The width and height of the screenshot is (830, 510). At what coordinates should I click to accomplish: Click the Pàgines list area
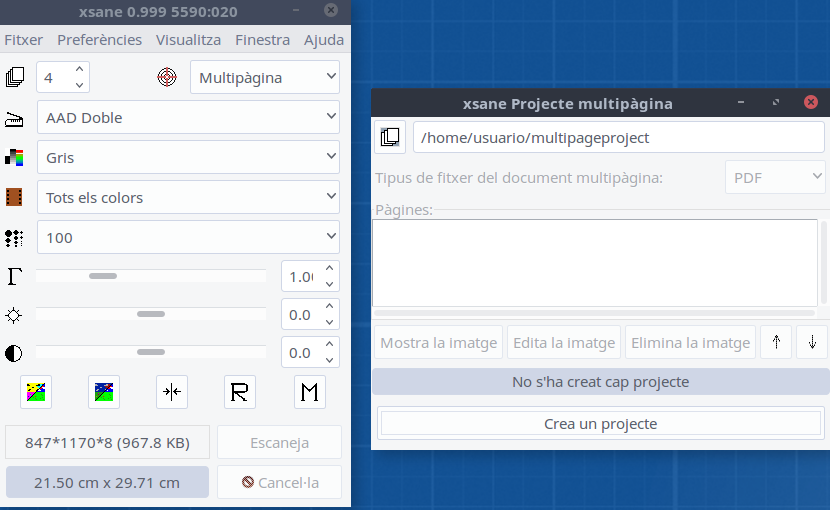(x=595, y=263)
